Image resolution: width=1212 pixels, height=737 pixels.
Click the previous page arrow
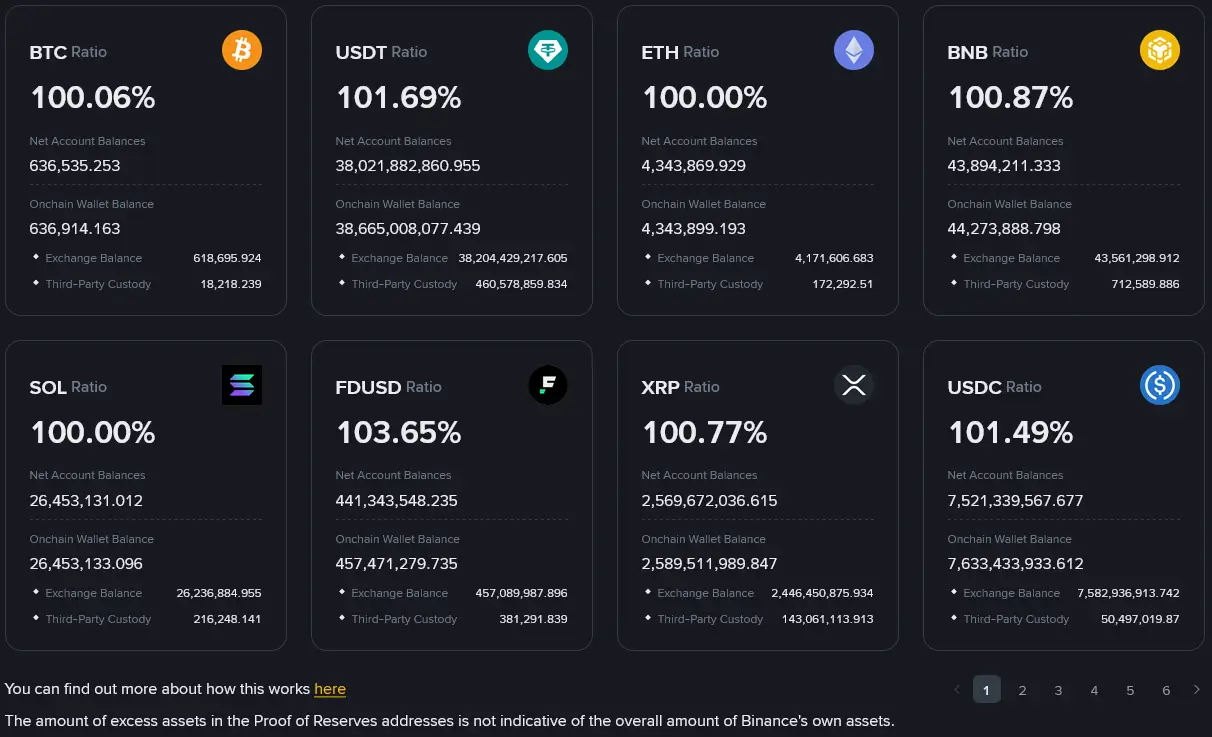(x=957, y=690)
